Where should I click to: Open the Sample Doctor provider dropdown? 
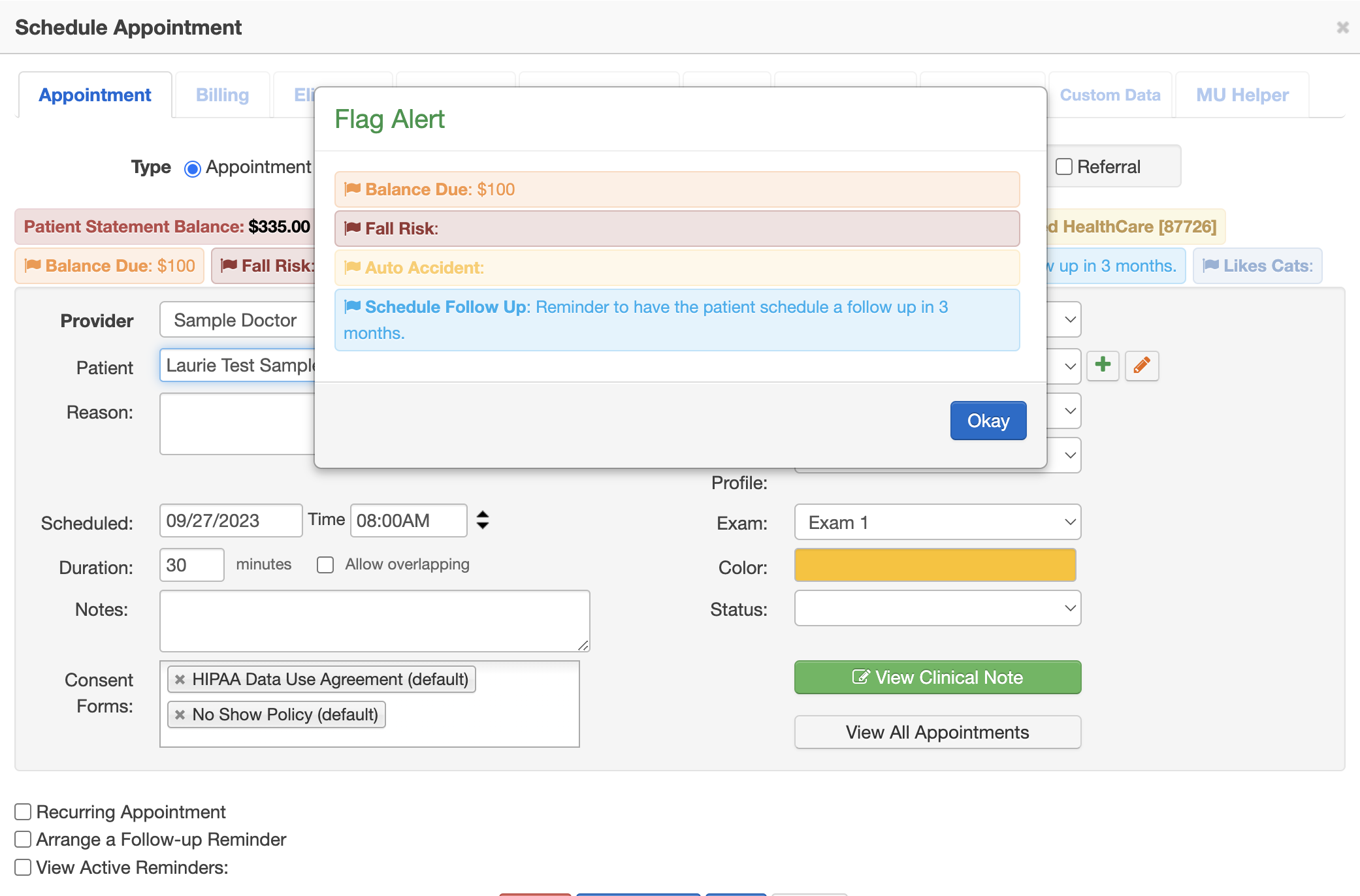tap(238, 320)
